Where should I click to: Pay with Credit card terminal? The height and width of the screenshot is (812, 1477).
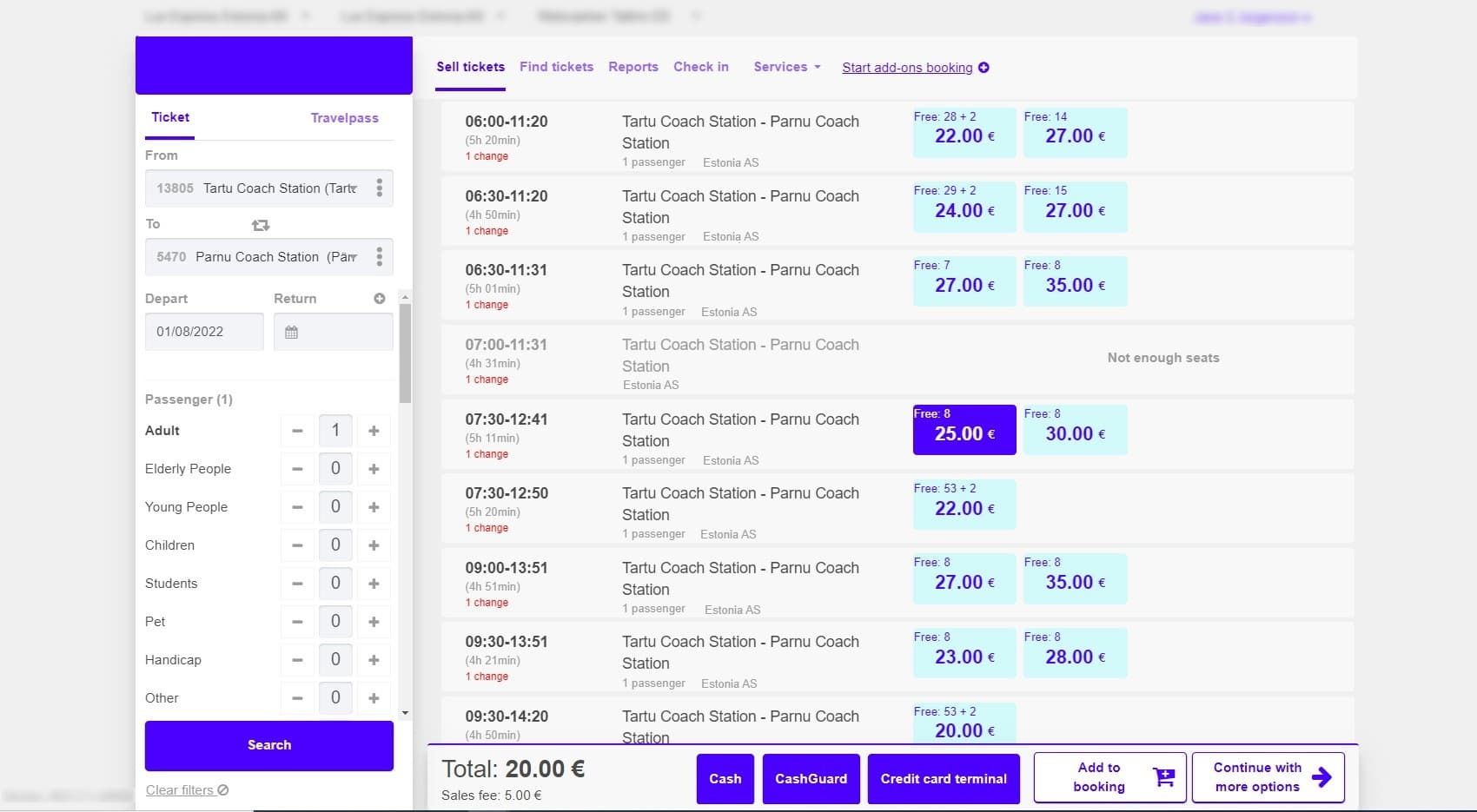(944, 779)
